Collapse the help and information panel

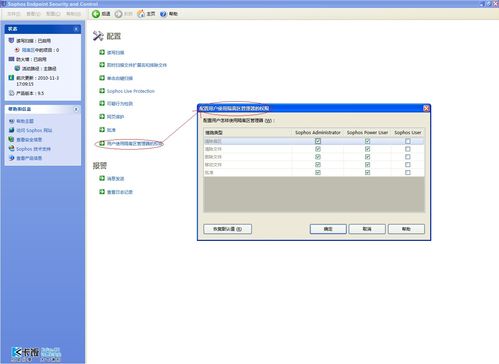76,109
